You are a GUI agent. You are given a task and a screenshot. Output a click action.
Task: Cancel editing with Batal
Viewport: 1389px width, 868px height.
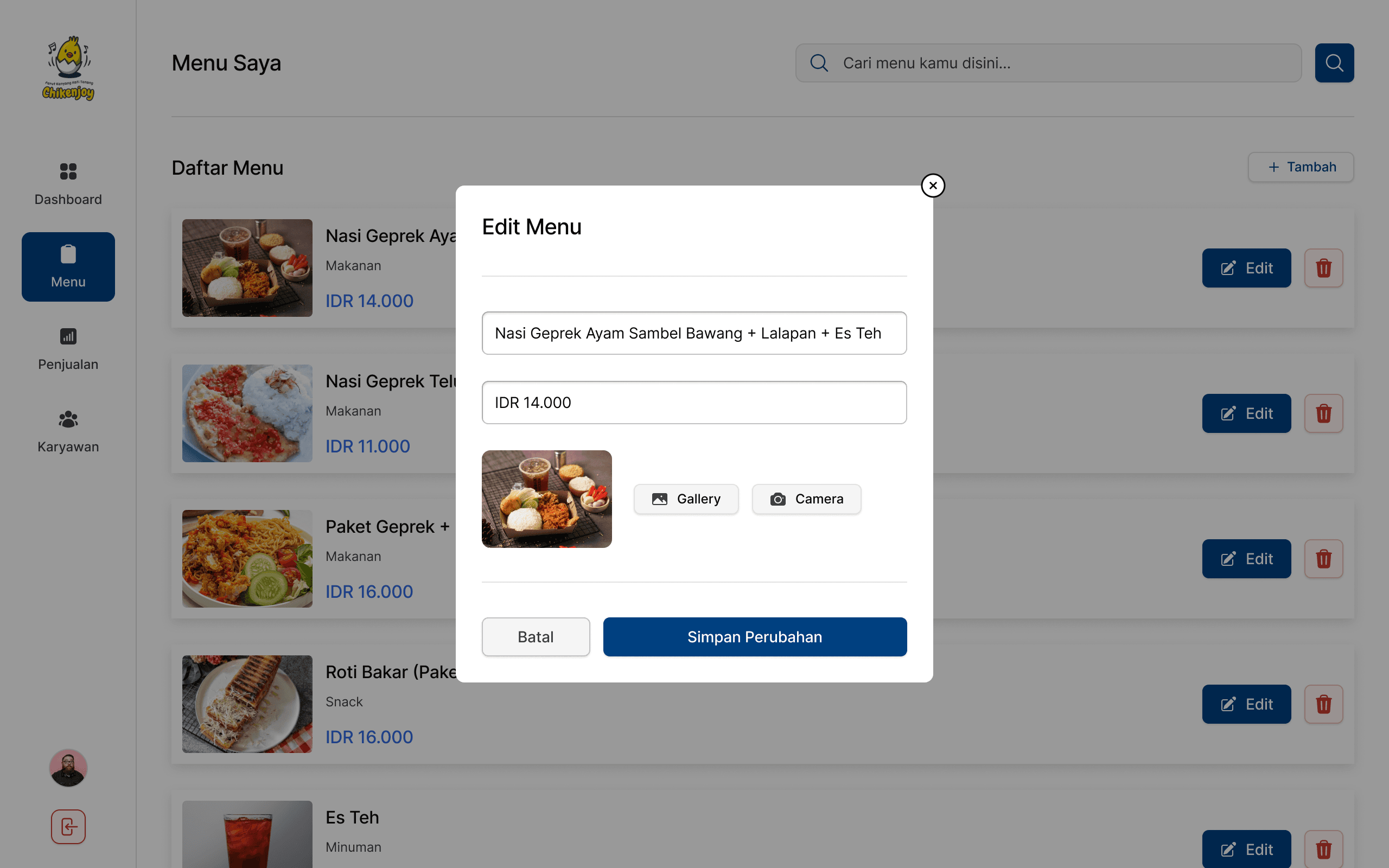(x=536, y=637)
